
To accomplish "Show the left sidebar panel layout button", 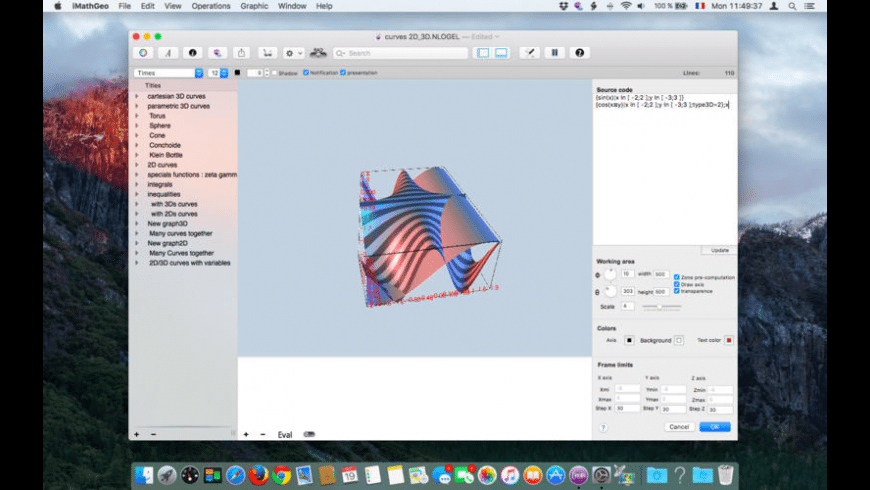I will click(x=483, y=53).
